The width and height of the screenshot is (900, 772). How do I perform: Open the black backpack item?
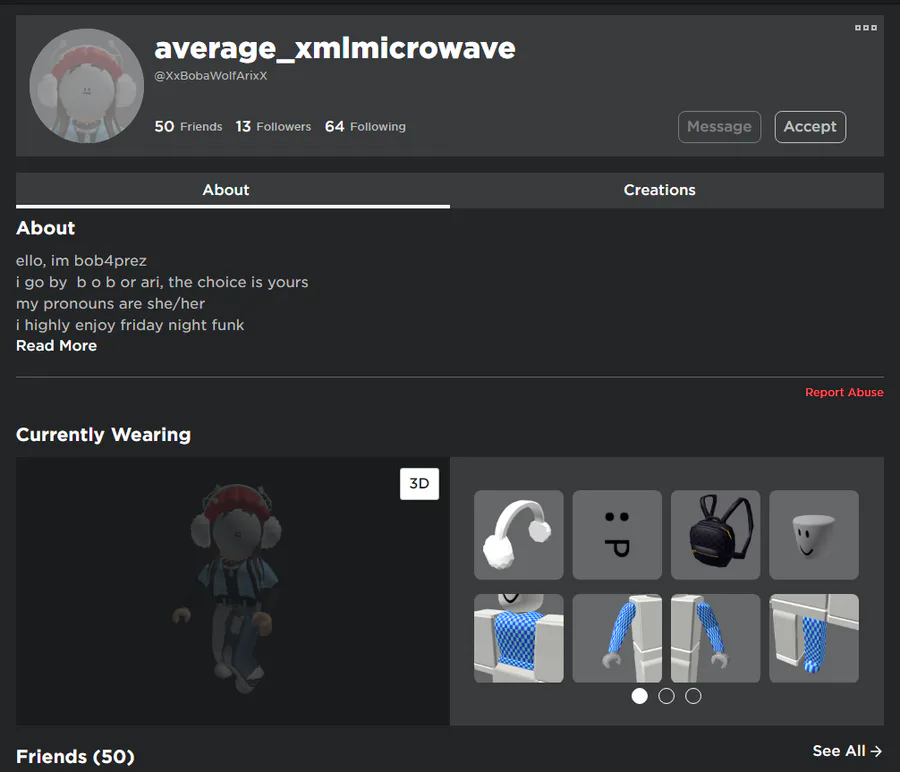(x=715, y=534)
